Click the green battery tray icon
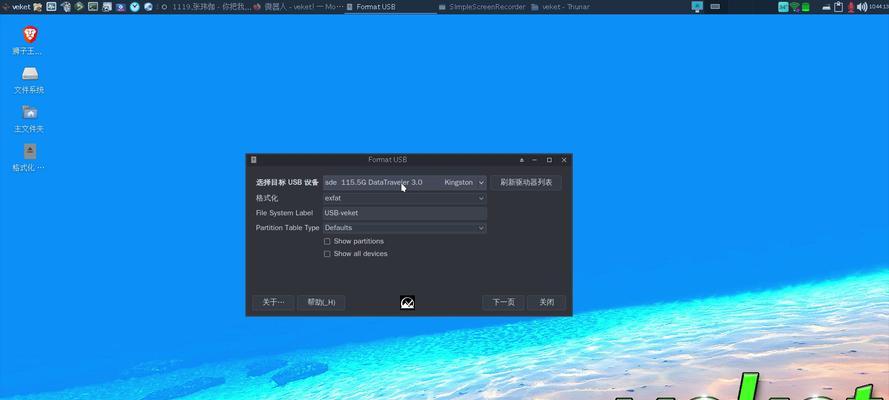889x400 pixels. click(805, 7)
